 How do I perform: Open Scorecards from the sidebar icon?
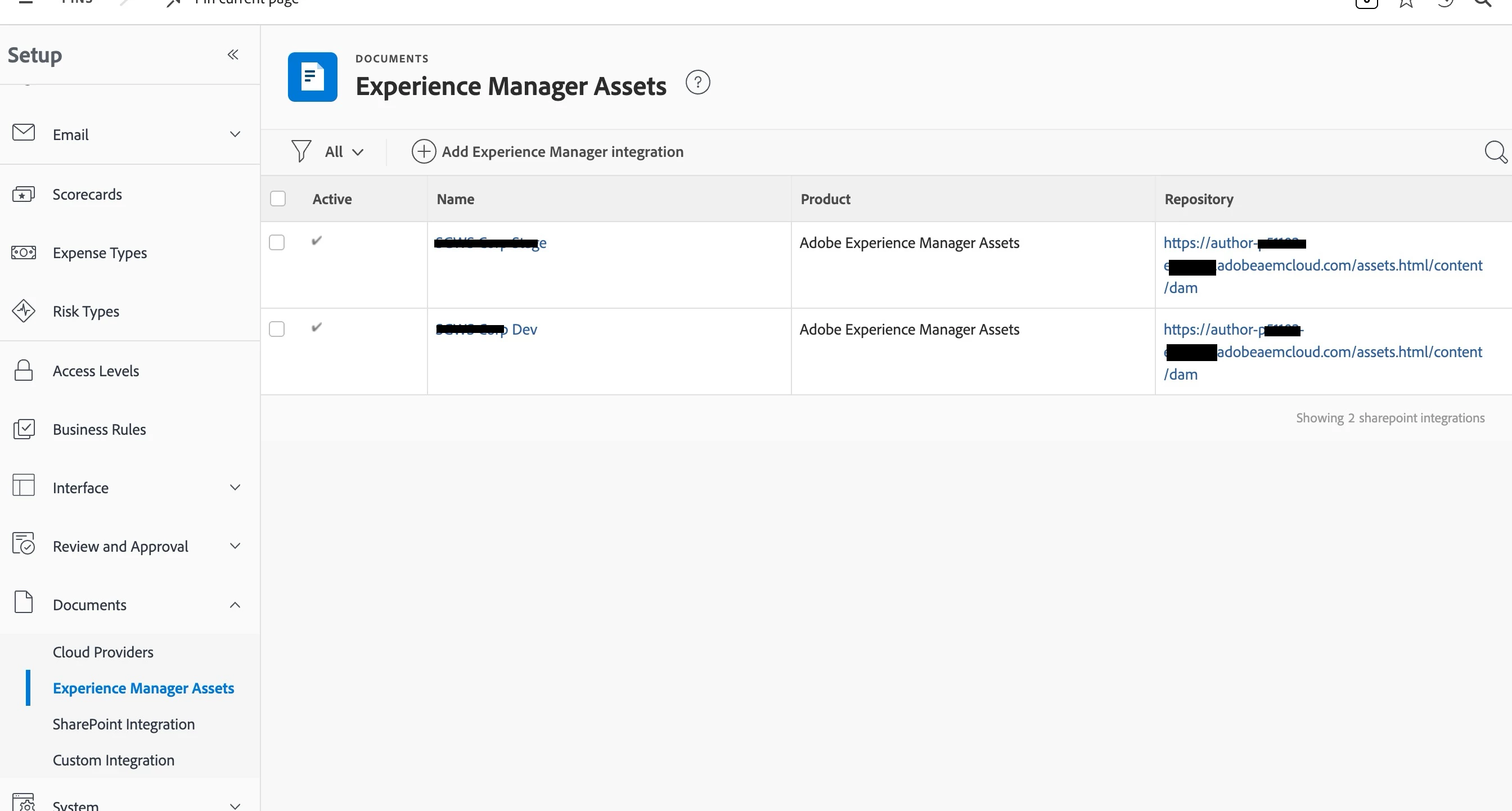tap(24, 194)
